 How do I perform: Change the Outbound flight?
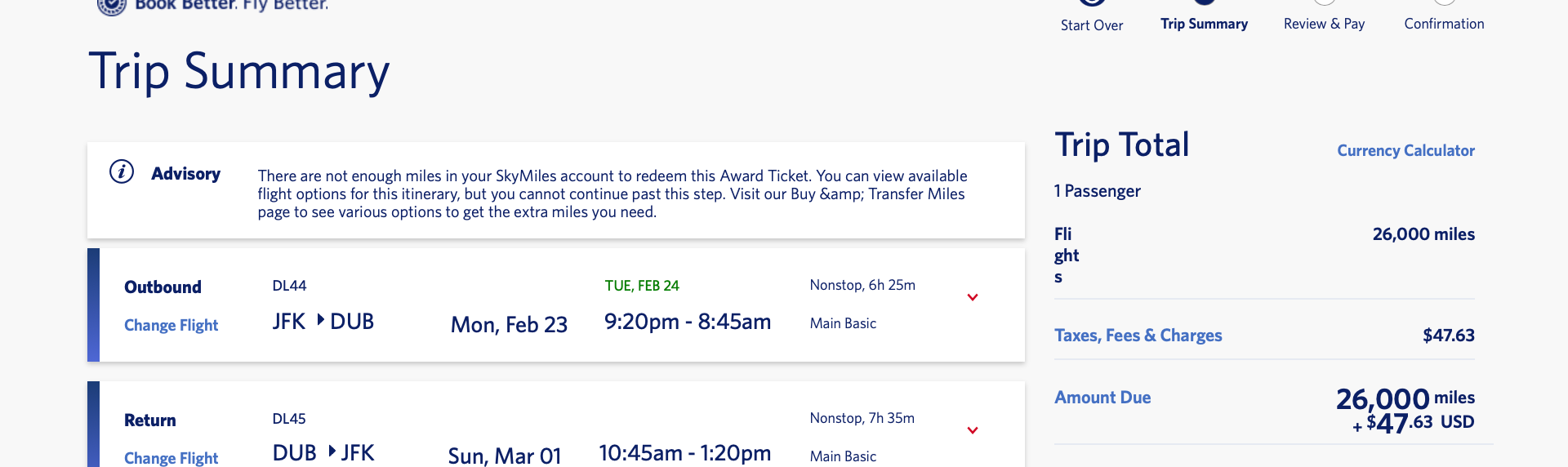[x=171, y=325]
